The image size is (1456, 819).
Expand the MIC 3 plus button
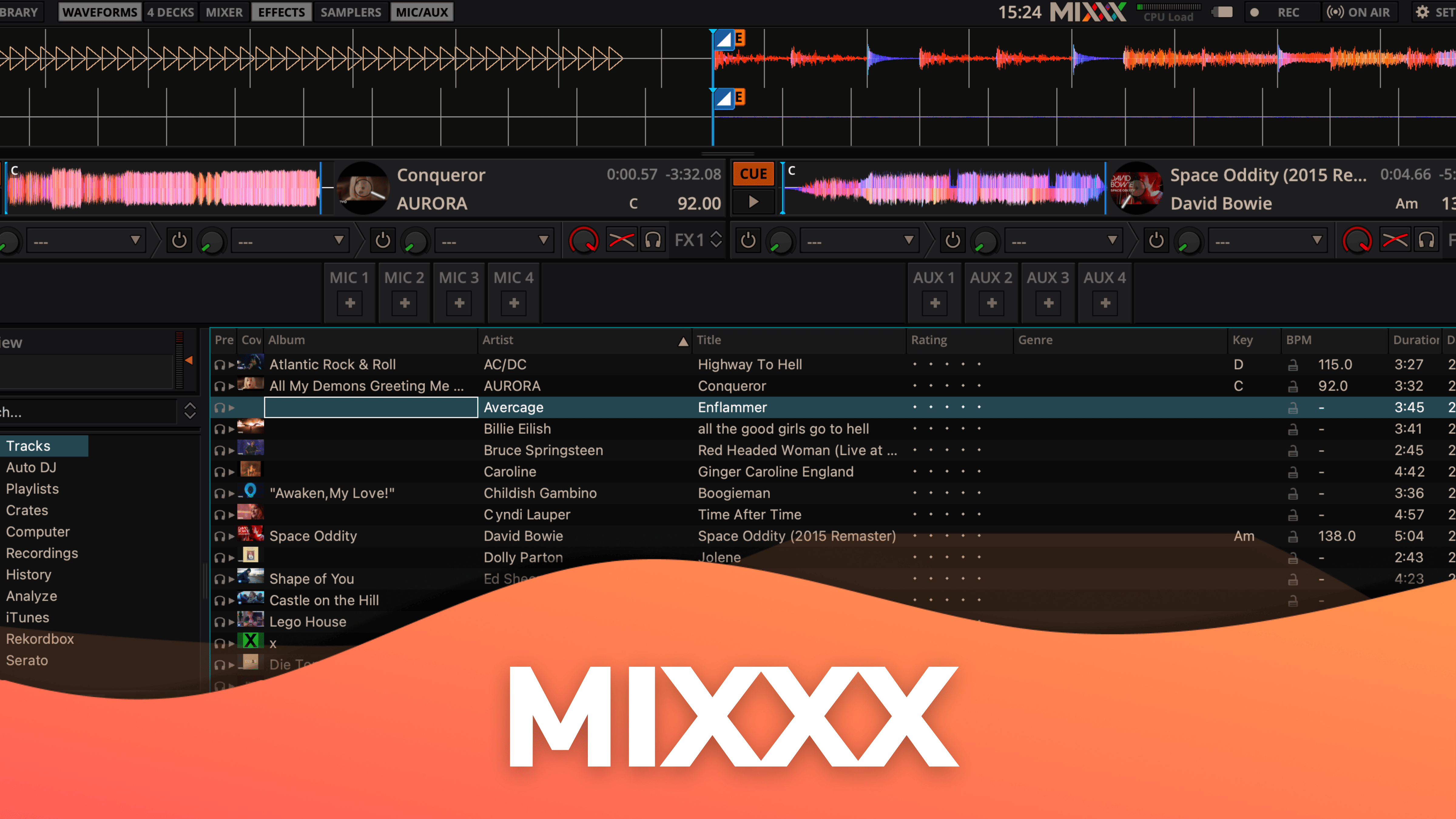(x=459, y=304)
